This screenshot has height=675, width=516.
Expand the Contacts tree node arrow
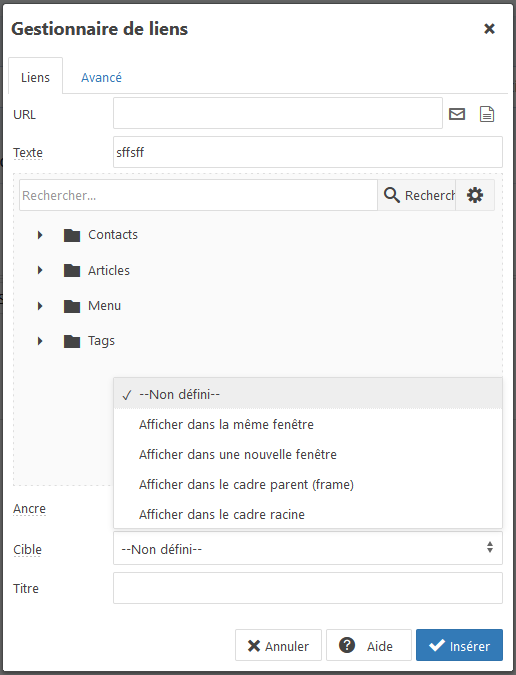40,235
